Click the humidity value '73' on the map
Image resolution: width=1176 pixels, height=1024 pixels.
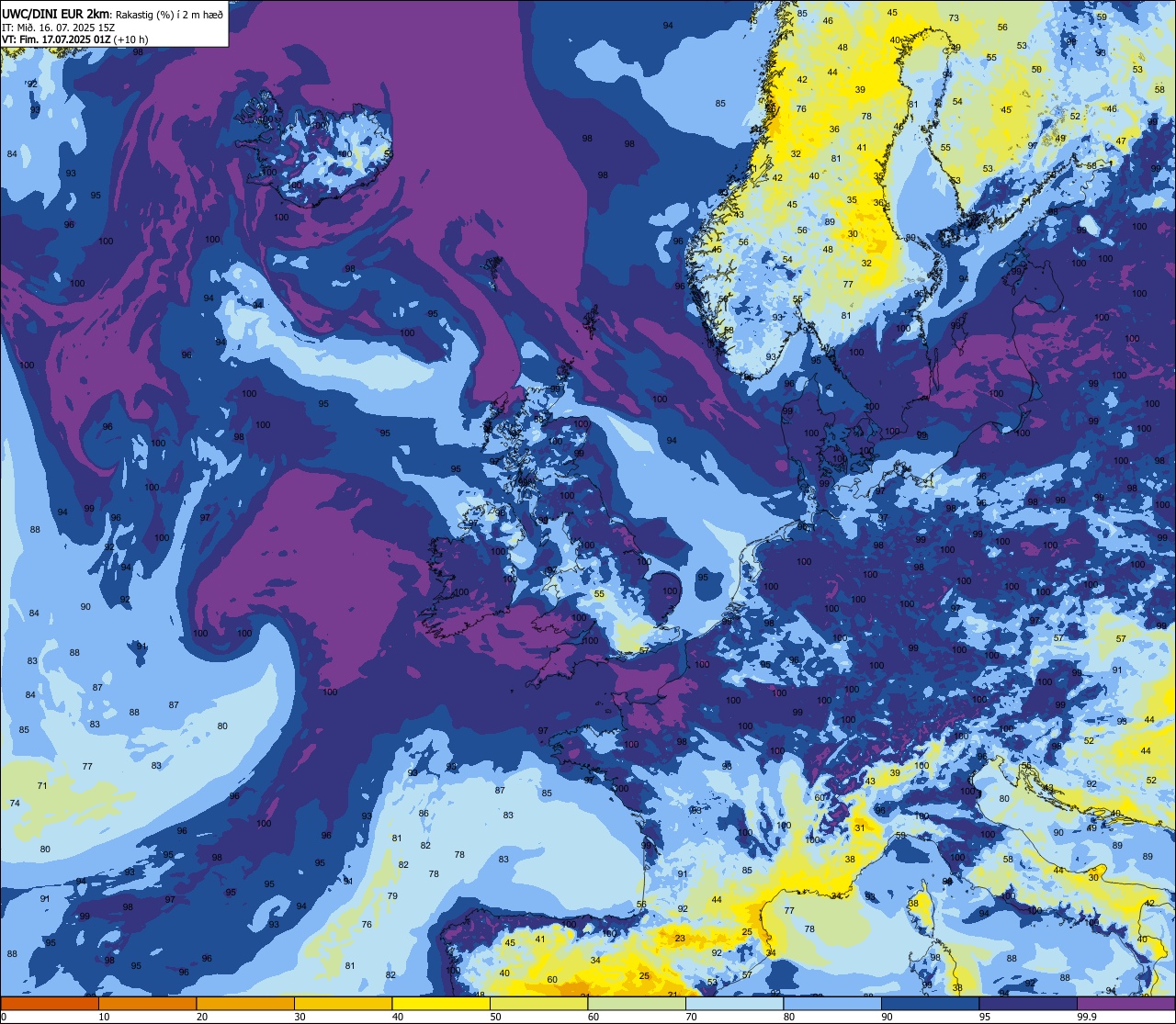click(954, 18)
